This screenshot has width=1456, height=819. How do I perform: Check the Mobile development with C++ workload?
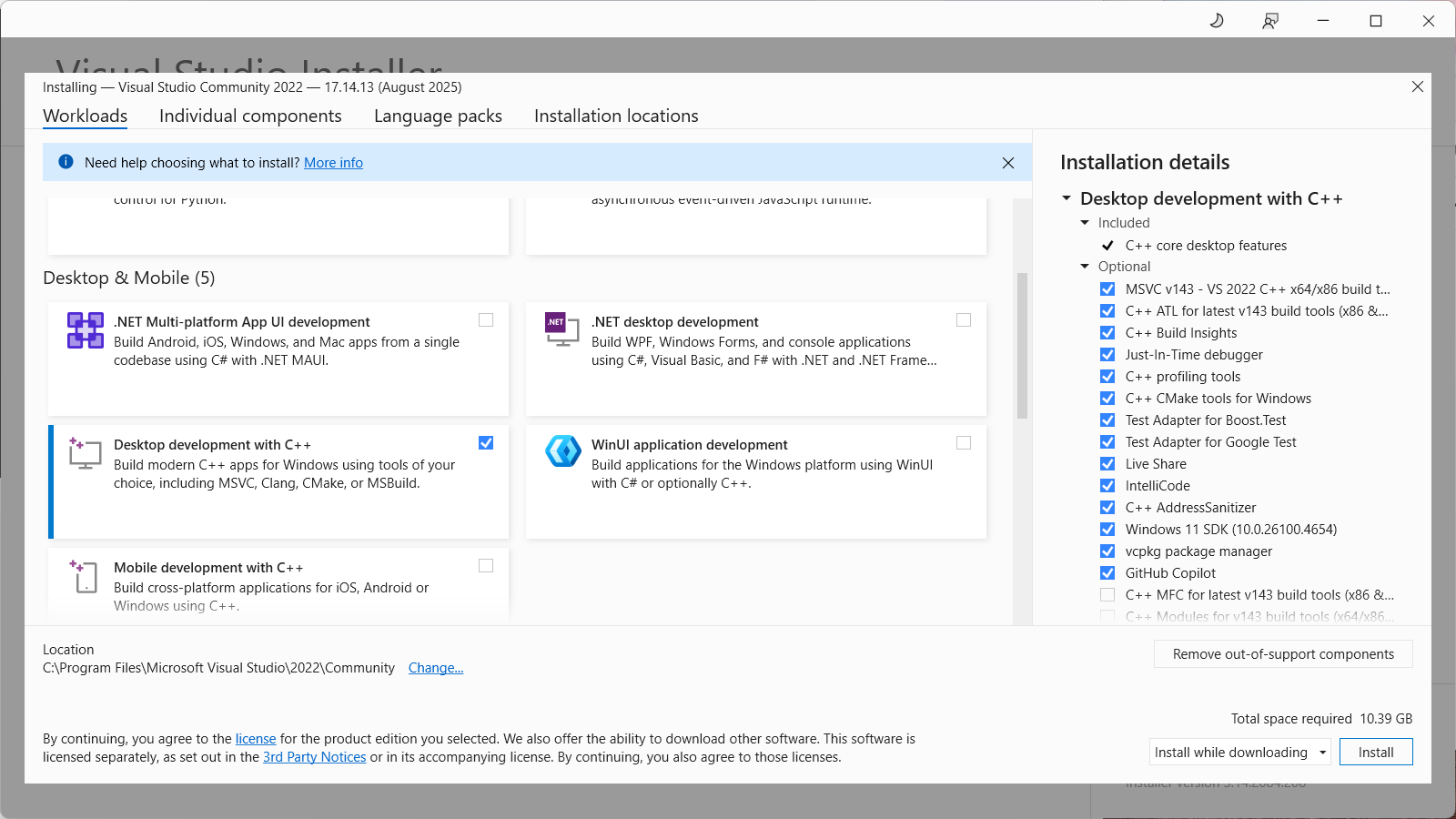pos(486,566)
